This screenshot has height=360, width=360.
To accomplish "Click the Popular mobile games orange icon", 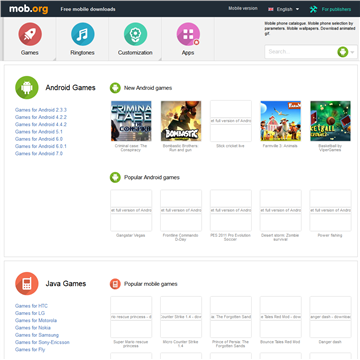I will (x=115, y=284).
